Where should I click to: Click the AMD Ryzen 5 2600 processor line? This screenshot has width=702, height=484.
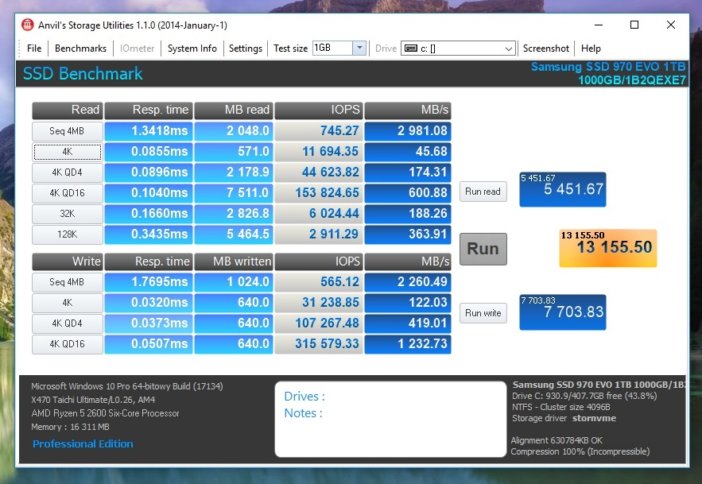tap(105, 413)
